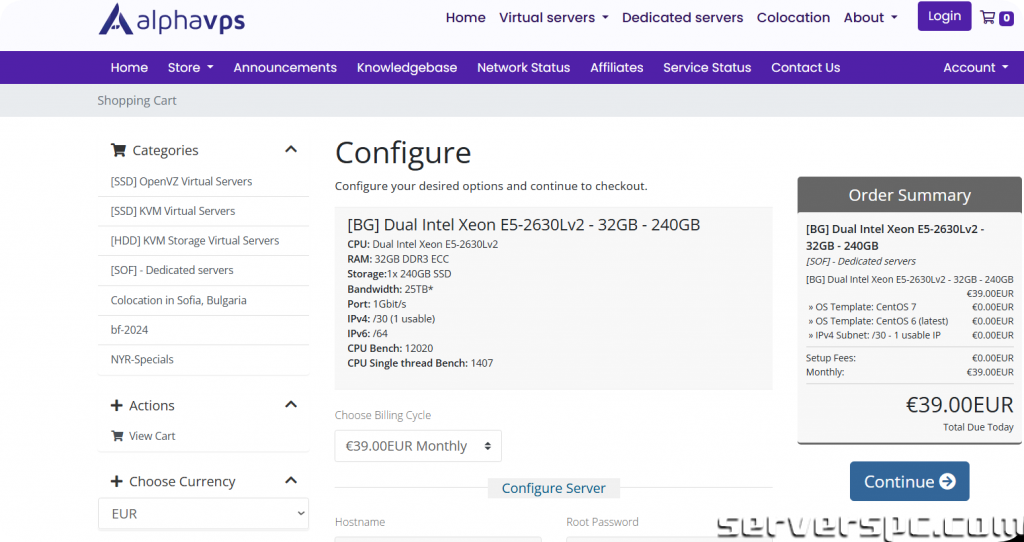The width and height of the screenshot is (1024, 542).
Task: Open the Store menu in navbar
Action: (190, 68)
